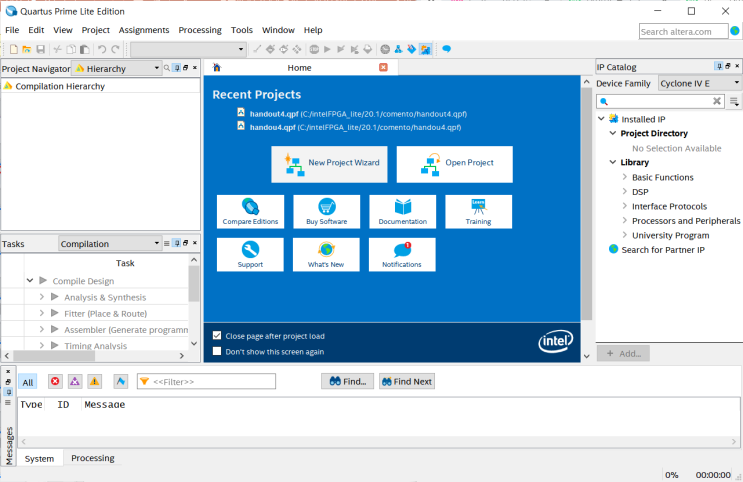Show only error messages with red filter icon
The width and height of the screenshot is (743, 482).
(55, 381)
